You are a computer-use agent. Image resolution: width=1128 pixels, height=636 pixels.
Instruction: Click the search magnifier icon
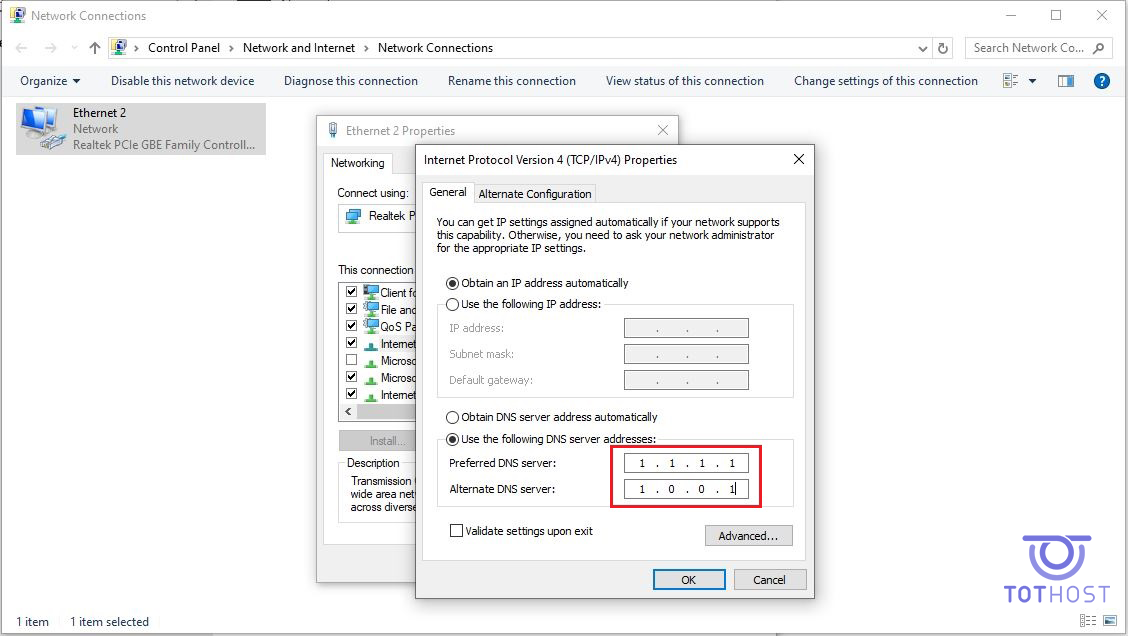[1098, 48]
